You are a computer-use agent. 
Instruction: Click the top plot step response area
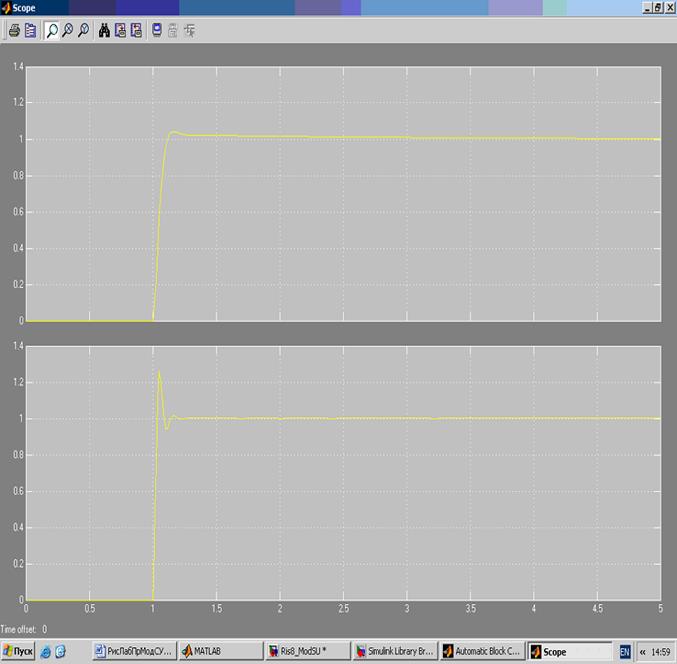[343, 193]
